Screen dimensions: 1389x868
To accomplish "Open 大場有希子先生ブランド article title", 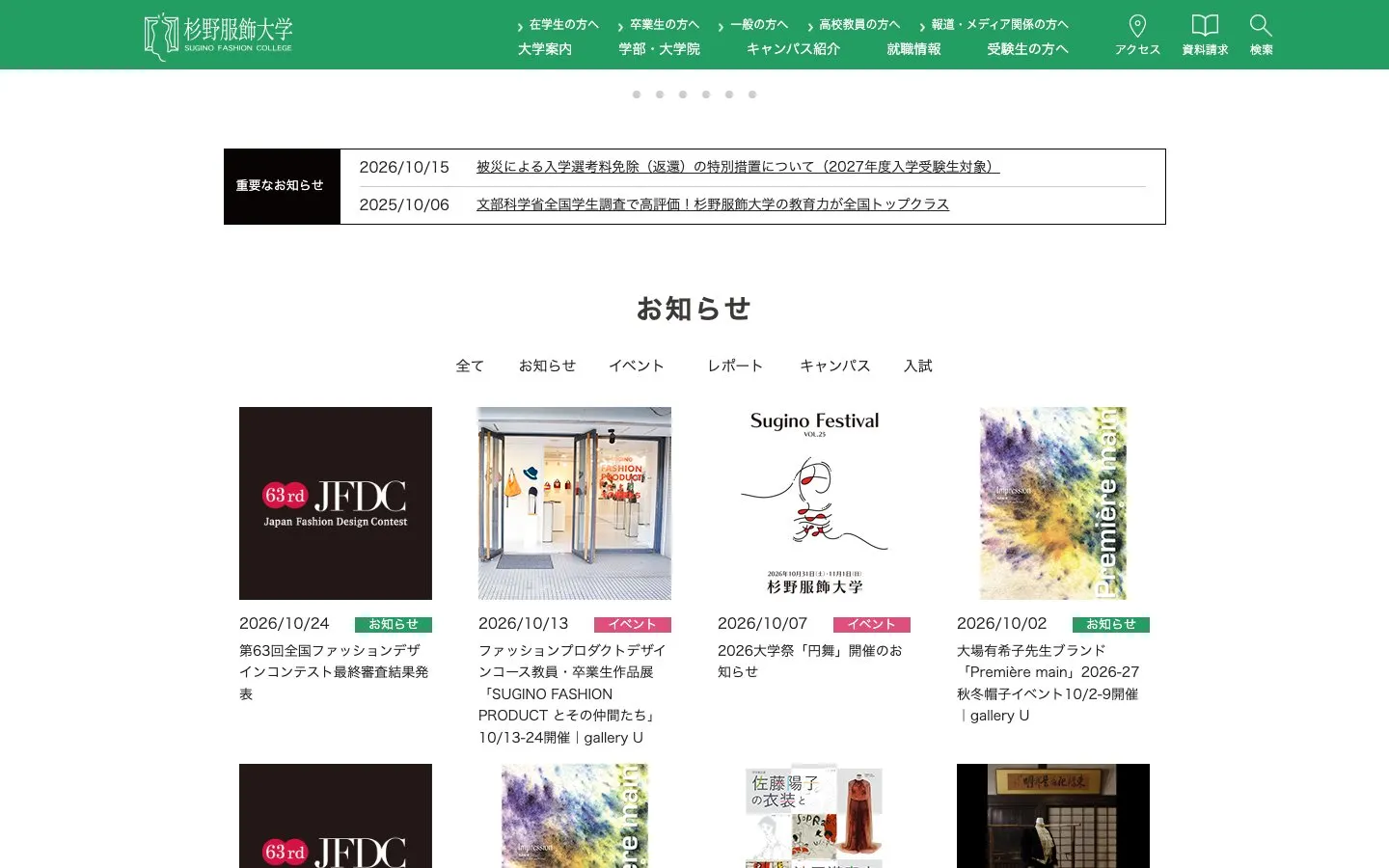I will tap(1049, 683).
